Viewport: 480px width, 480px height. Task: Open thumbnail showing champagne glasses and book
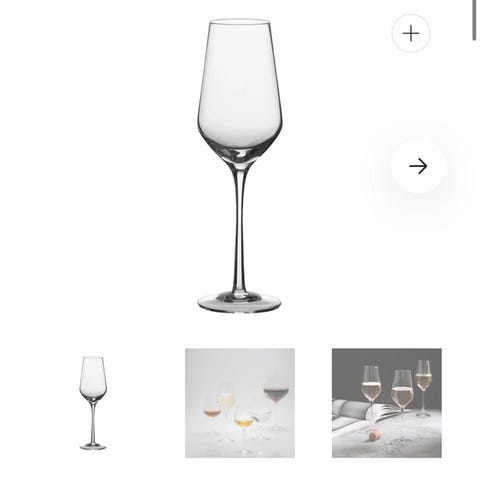pos(387,403)
